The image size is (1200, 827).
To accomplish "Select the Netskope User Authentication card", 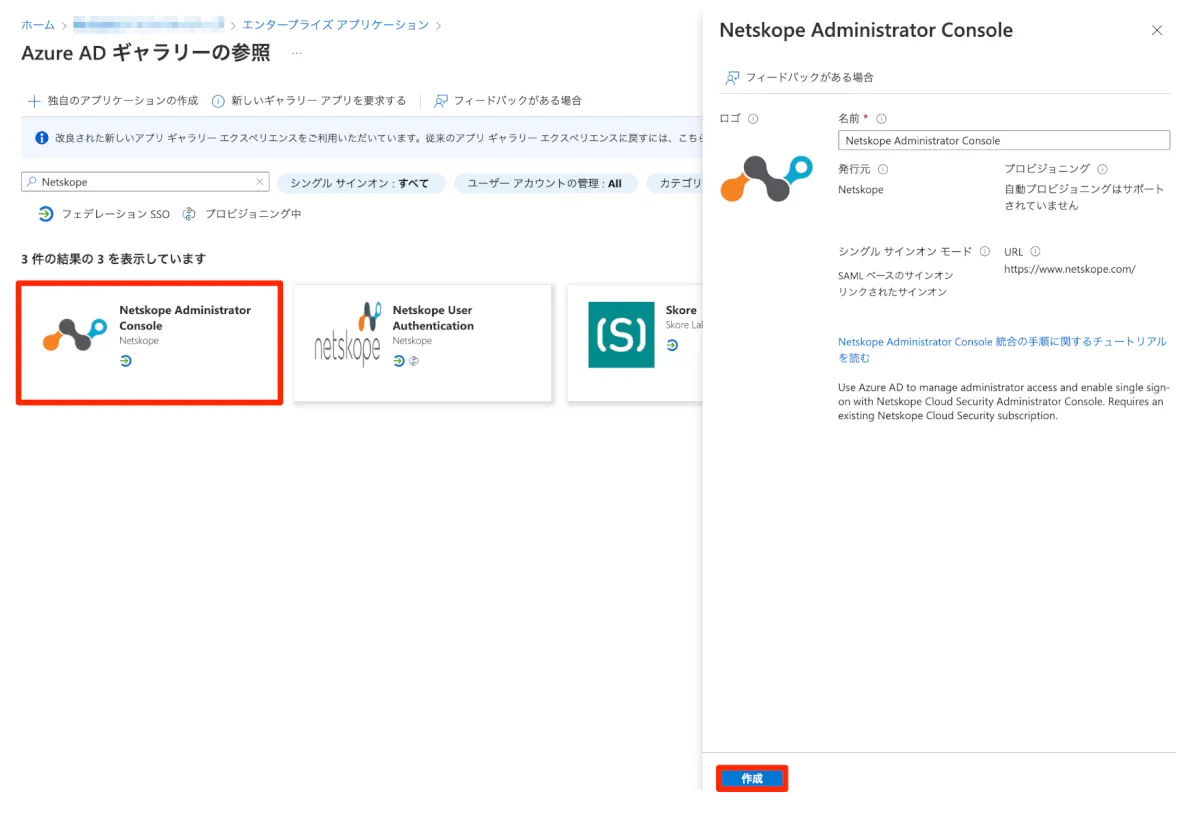I will click(422, 343).
